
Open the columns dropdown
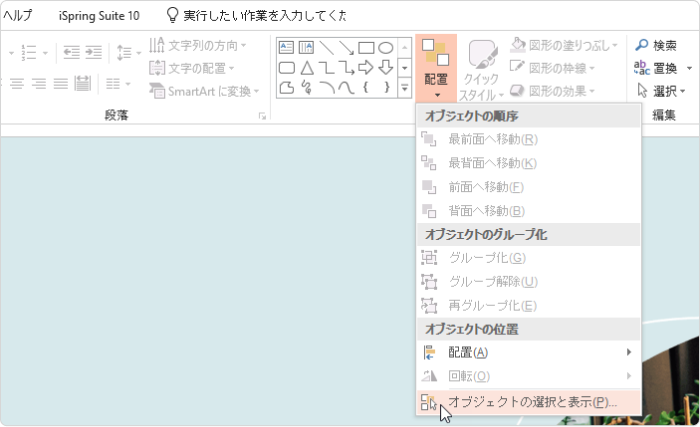point(118,84)
